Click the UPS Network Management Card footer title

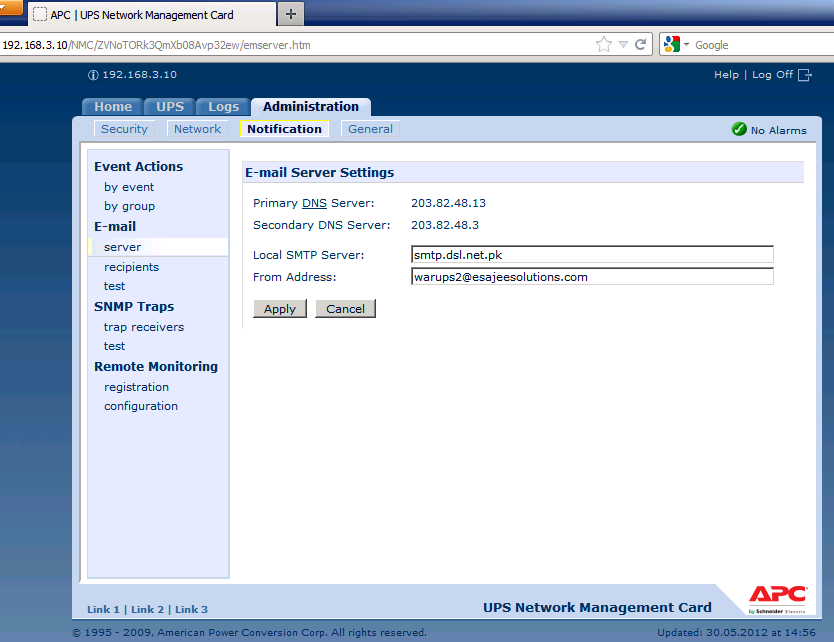(x=597, y=607)
